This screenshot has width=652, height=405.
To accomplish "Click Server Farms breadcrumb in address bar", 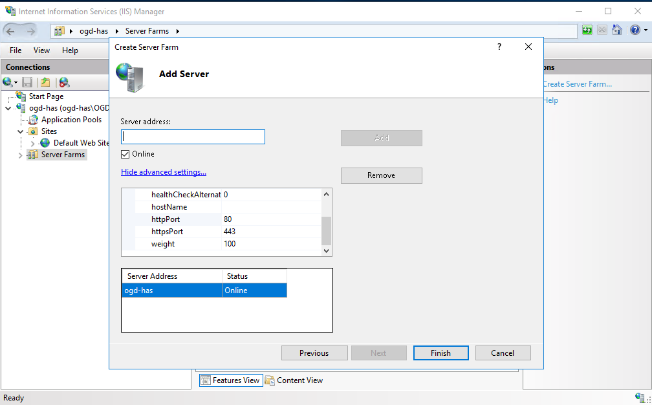I will pyautogui.click(x=147, y=31).
